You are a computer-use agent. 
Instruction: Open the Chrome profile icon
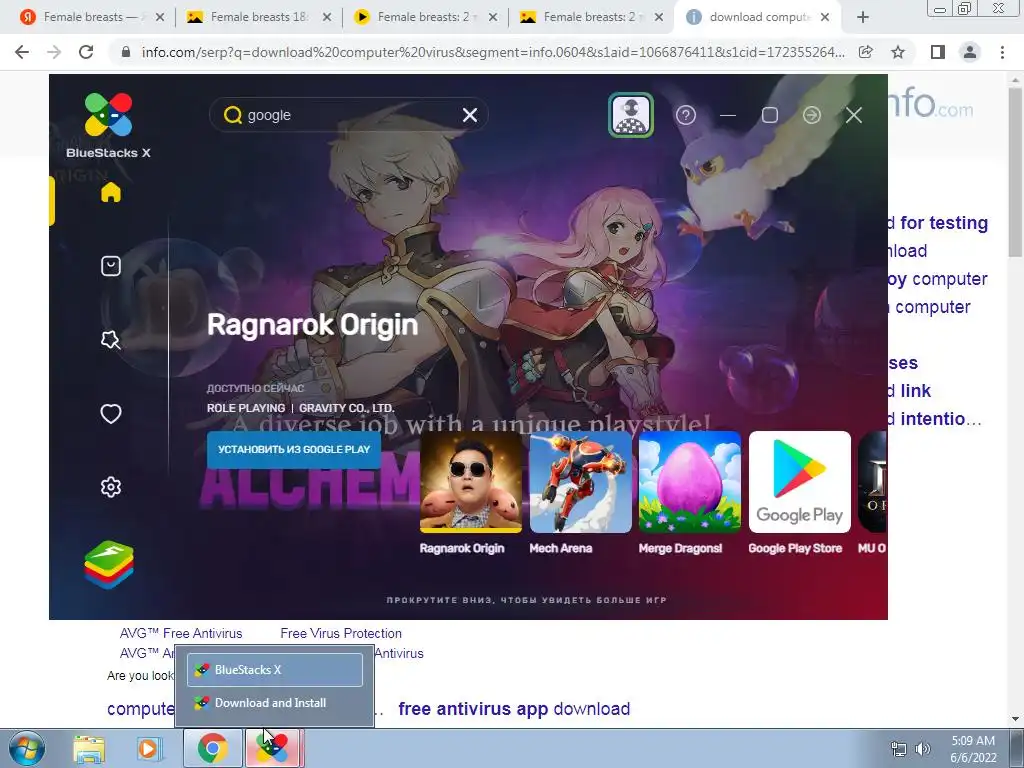[x=970, y=52]
